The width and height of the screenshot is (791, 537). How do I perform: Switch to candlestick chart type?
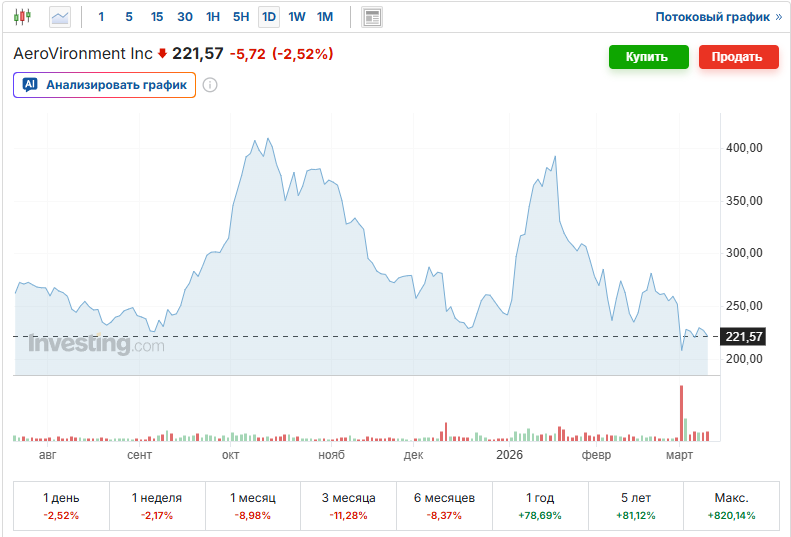point(22,17)
